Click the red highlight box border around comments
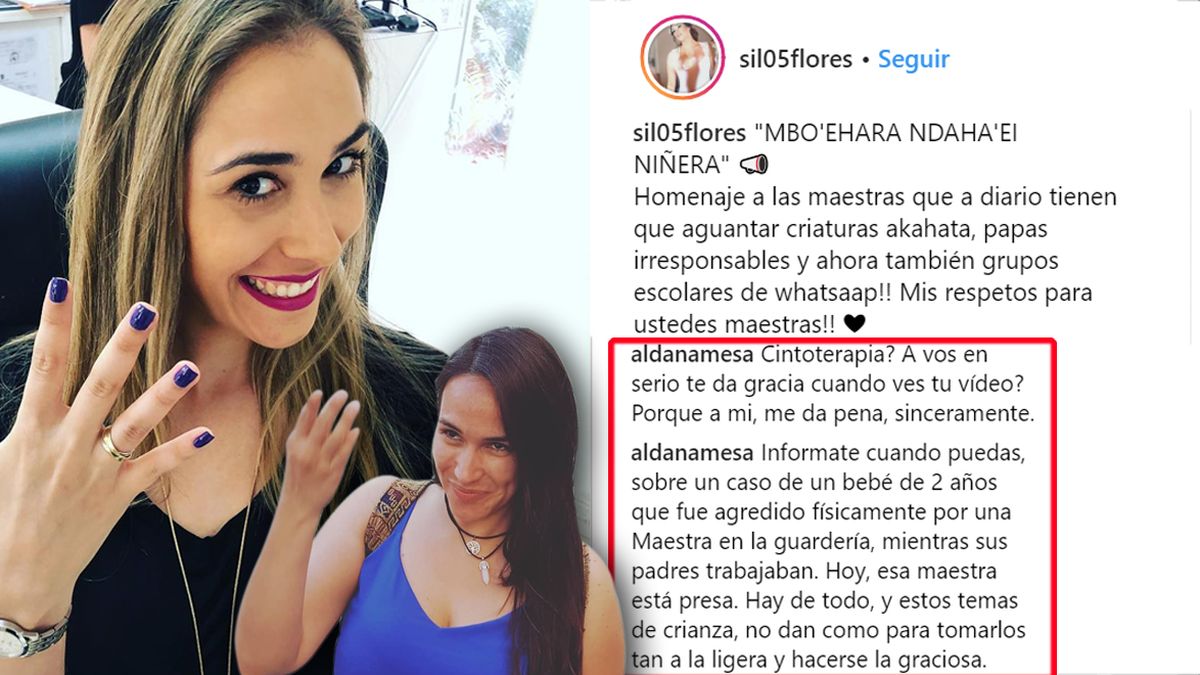 (x=1055, y=500)
